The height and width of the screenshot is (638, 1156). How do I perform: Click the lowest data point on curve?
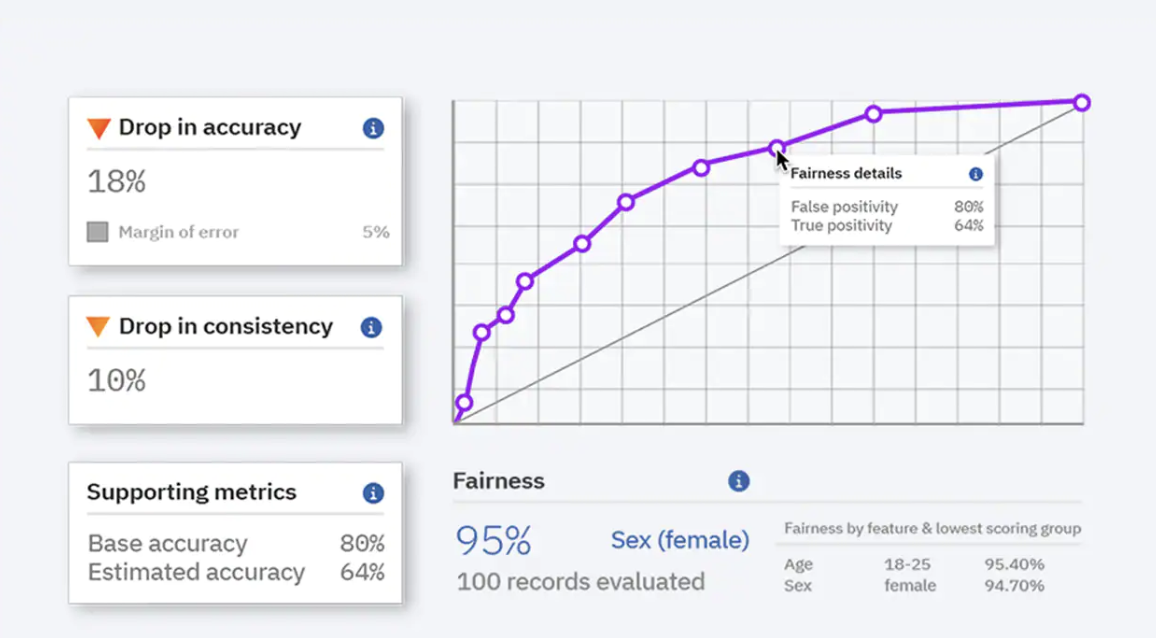463,403
